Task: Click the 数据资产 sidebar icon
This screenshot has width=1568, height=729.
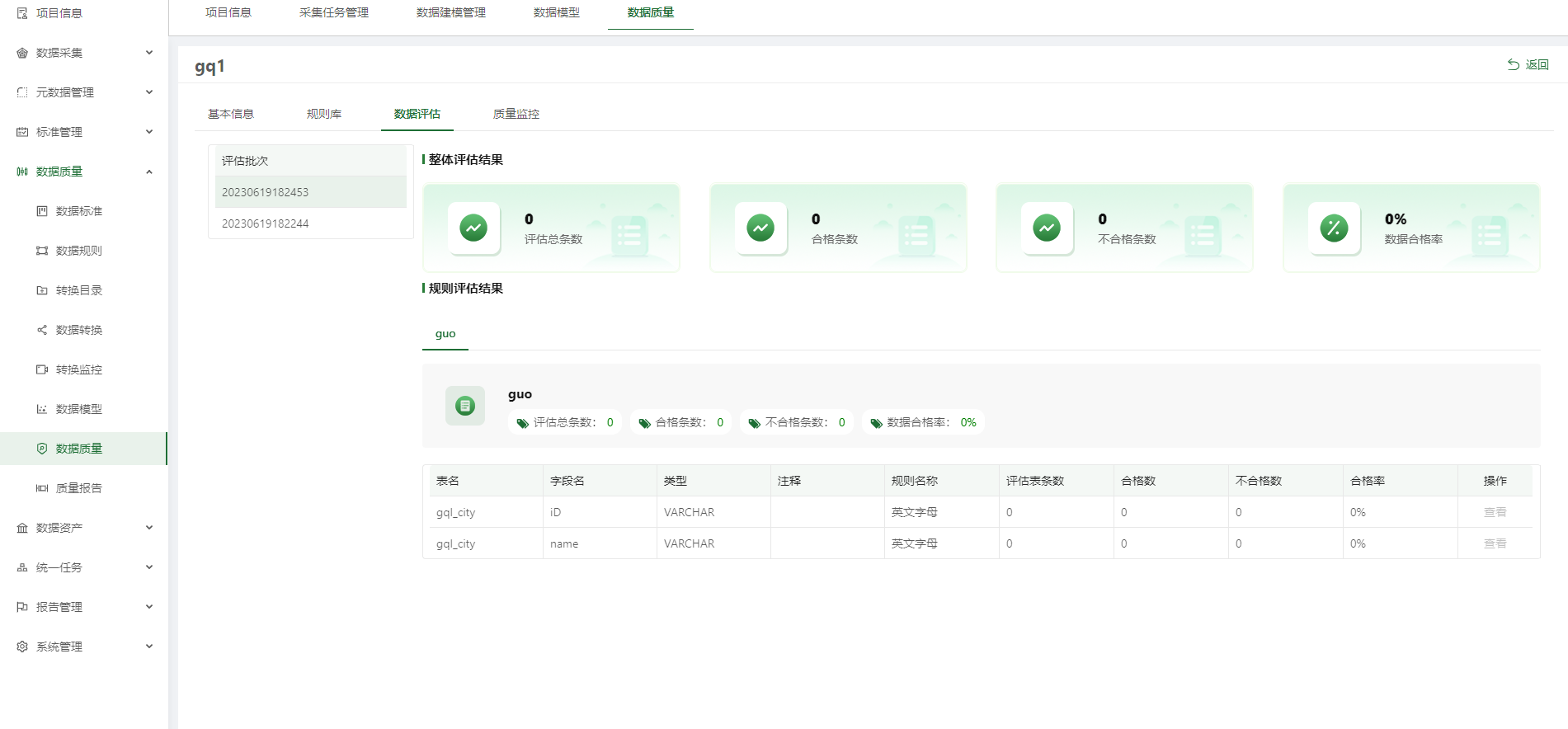Action: coord(22,528)
